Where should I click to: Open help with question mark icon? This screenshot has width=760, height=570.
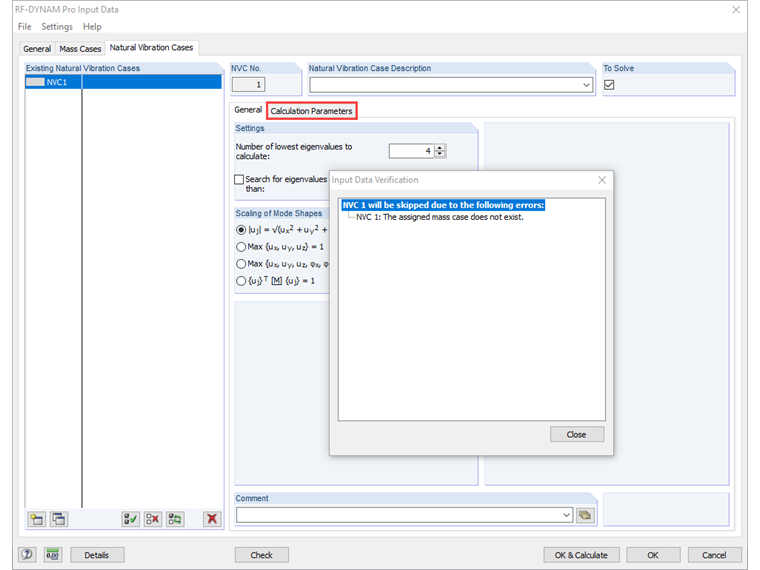[27, 554]
